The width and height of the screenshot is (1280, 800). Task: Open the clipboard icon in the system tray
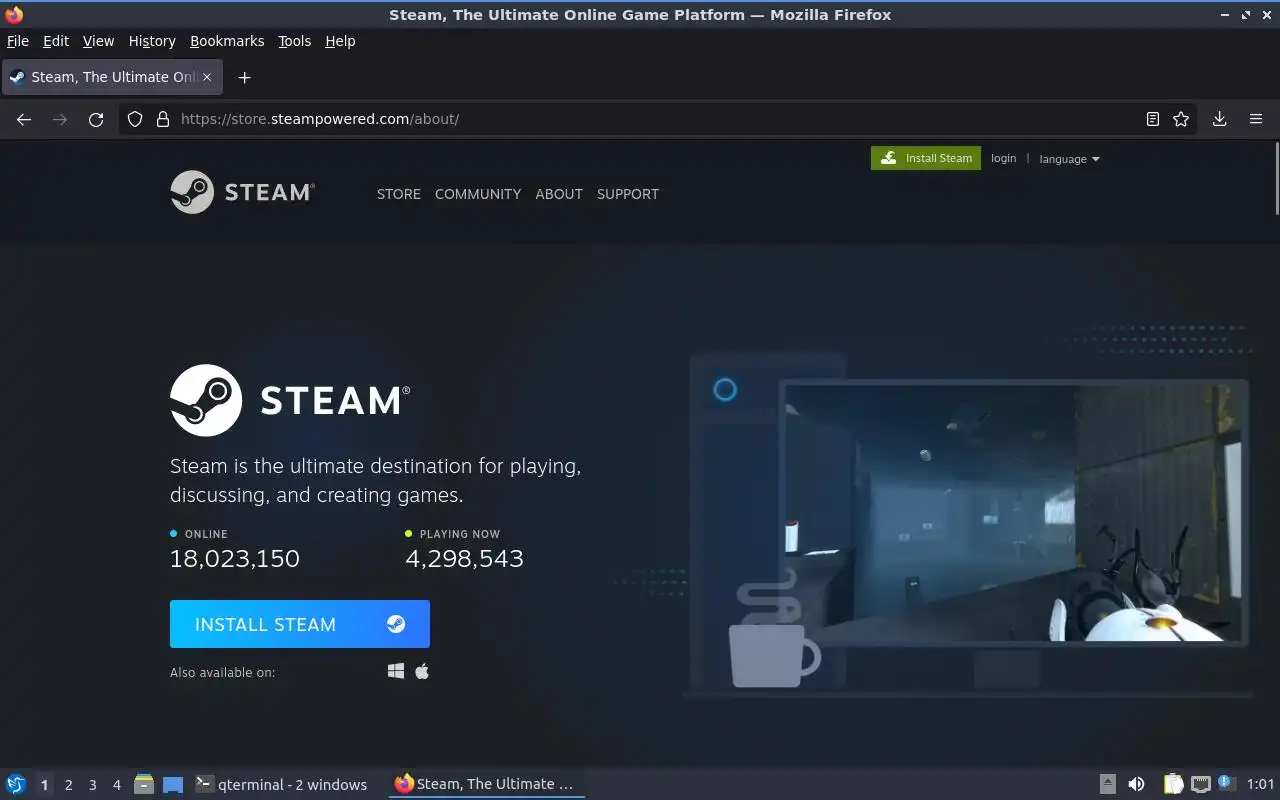(x=1173, y=784)
